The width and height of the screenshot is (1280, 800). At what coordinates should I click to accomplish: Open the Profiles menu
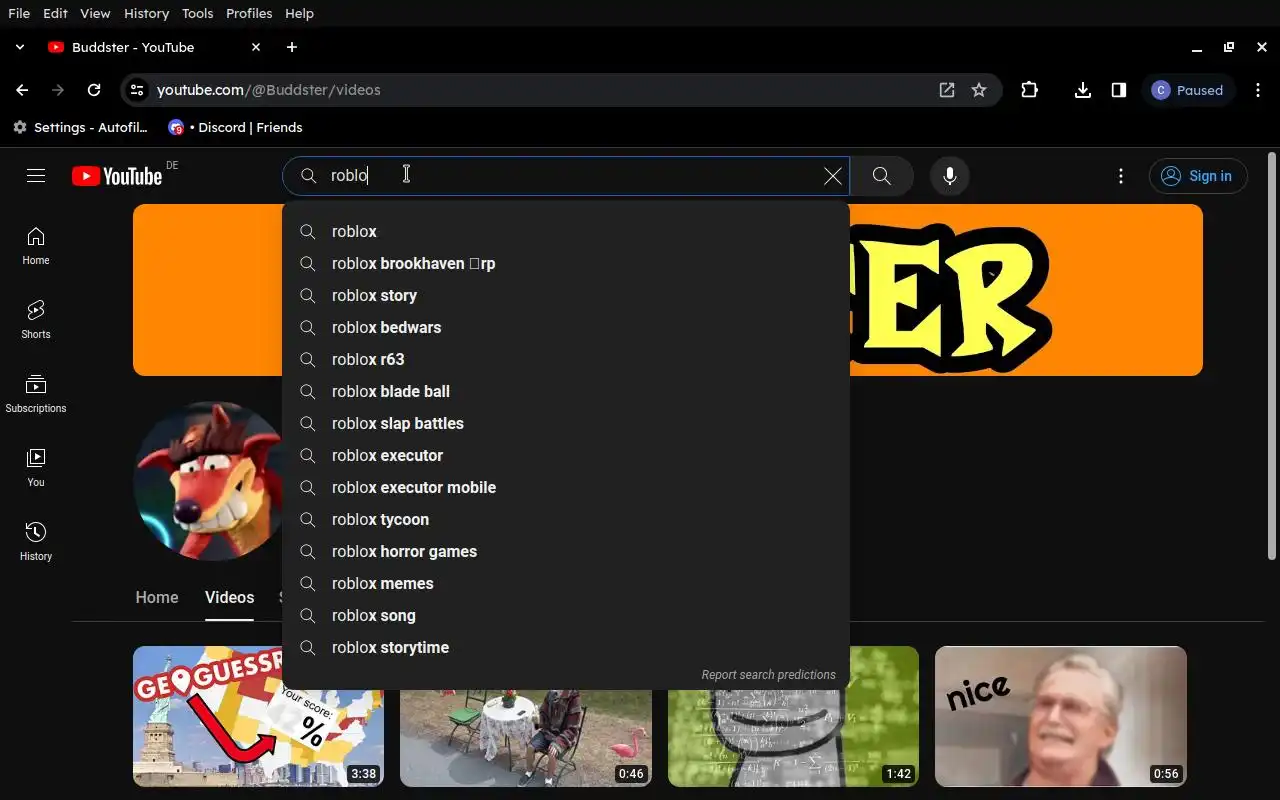coord(249,13)
